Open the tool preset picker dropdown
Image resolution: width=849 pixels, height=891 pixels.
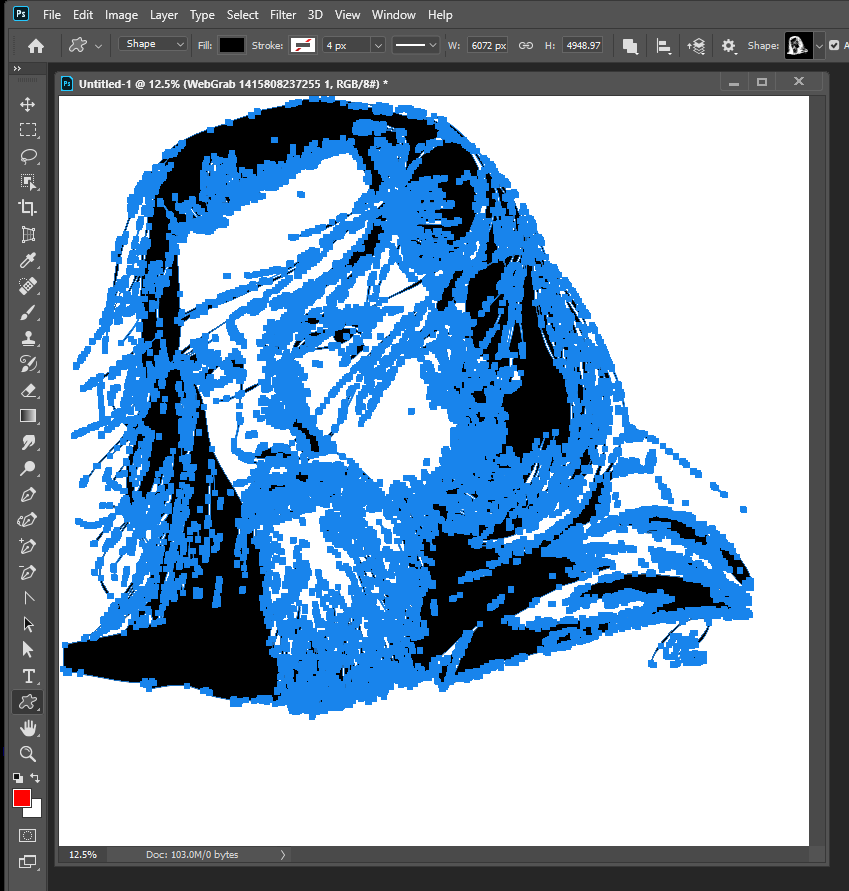(x=98, y=46)
